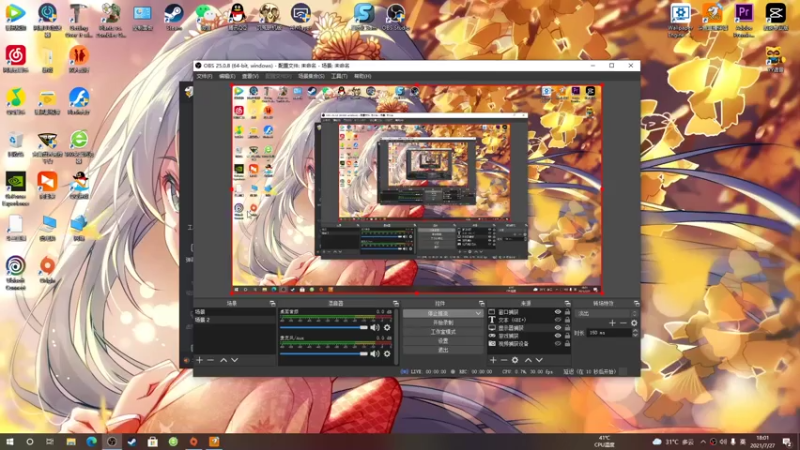
Task: Show hidden system tray icons chevron
Action: (703, 442)
